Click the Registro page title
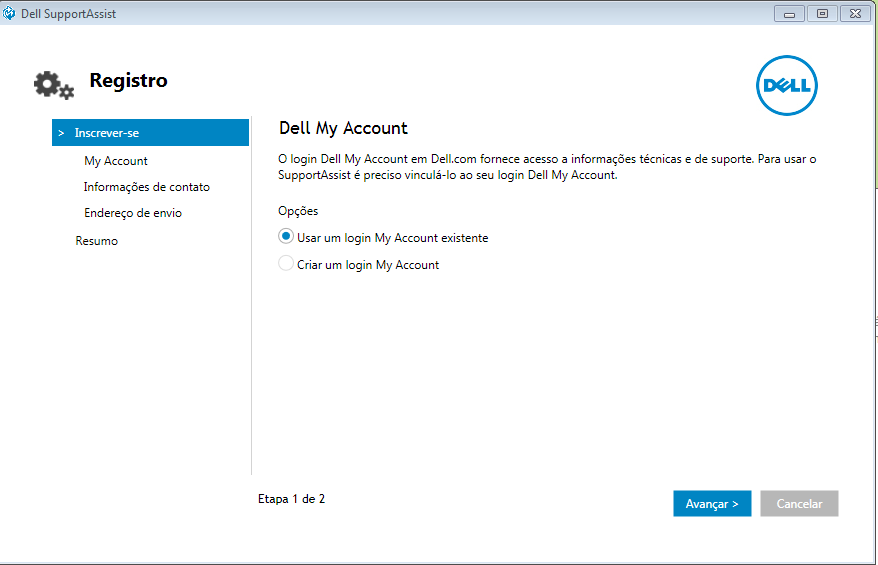Image resolution: width=878 pixels, height=565 pixels. [x=128, y=81]
